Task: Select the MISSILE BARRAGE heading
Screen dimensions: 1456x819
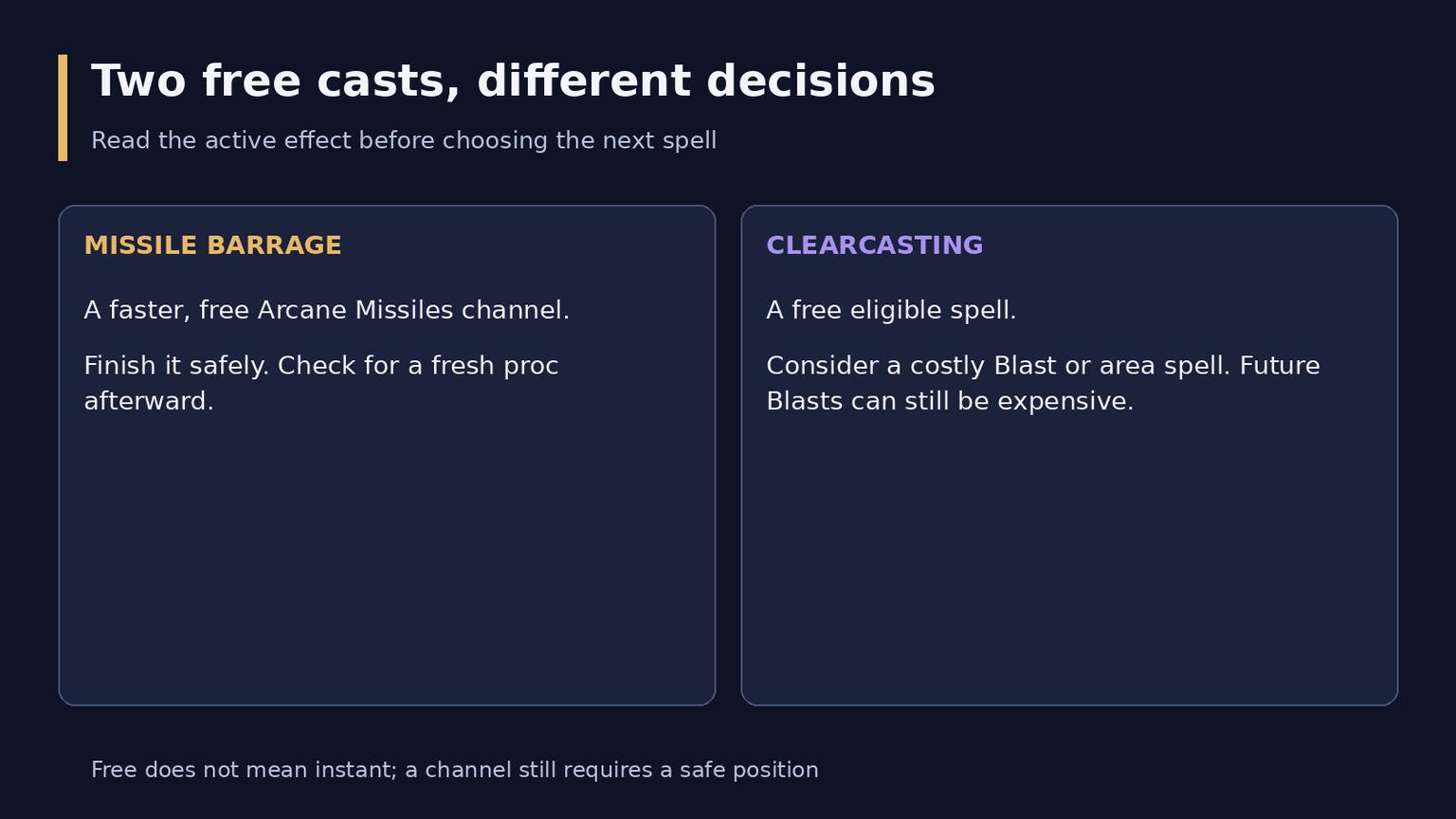Action: coord(212,246)
